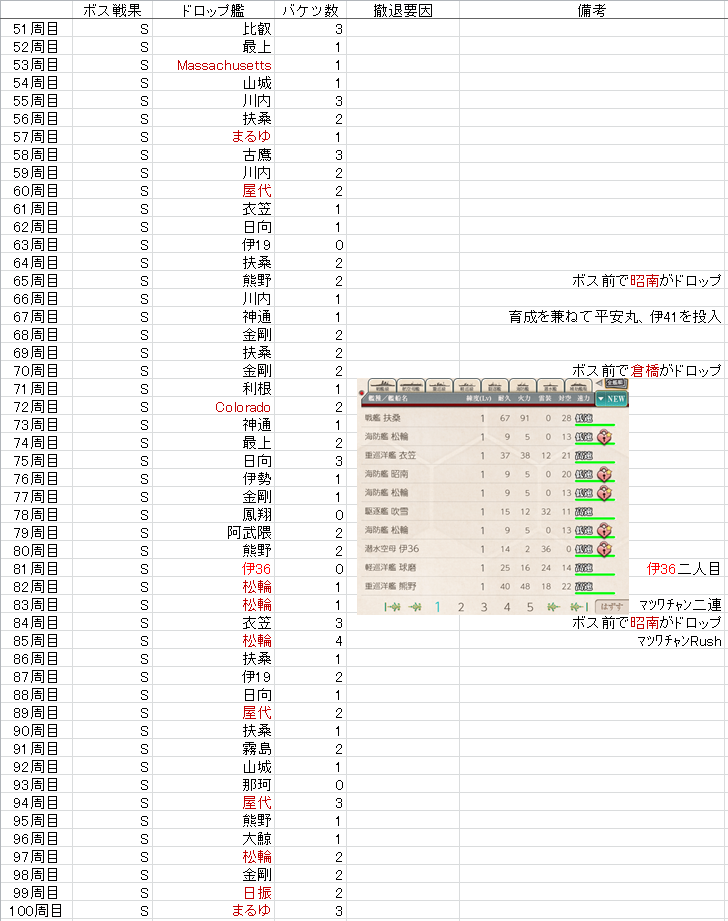Select the 駆逐艦 destroyer filter tab
Viewport: 728px width, 921px height.
pos(495,385)
